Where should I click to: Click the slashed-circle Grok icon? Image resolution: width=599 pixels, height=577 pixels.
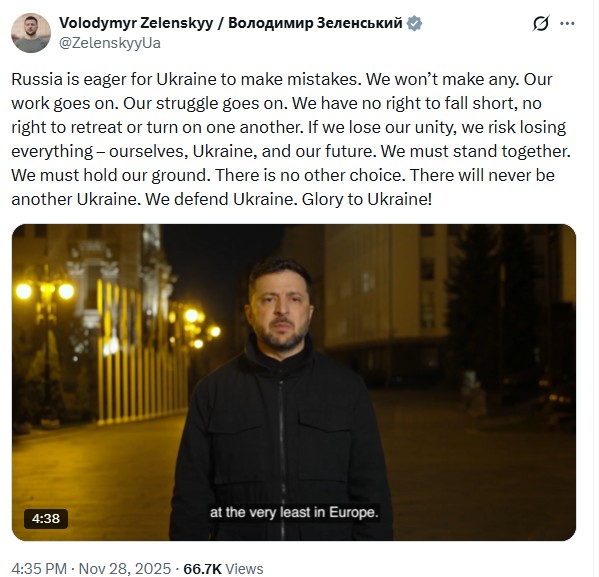pos(541,23)
